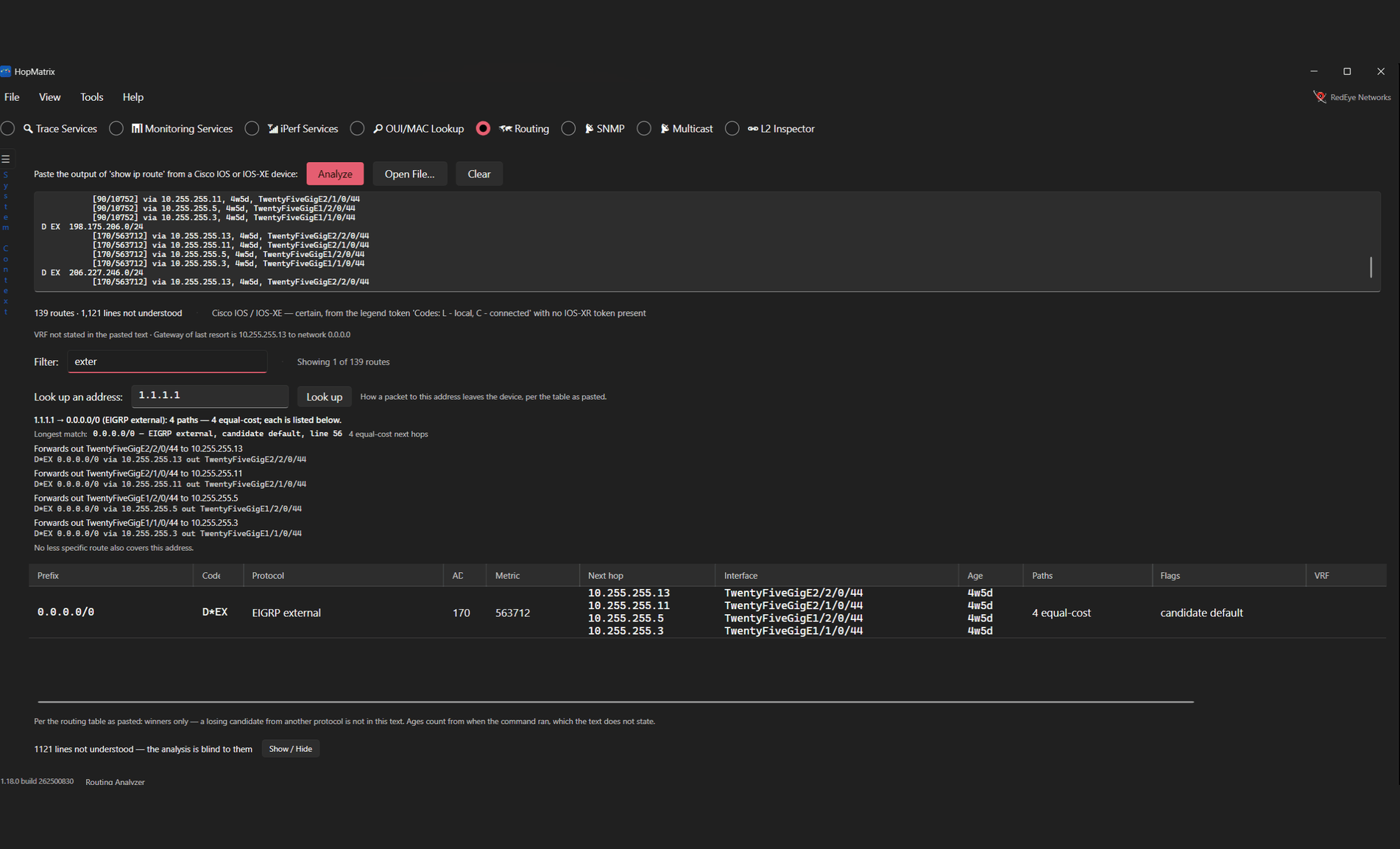Select the Routing radio button
Viewport: 1400px width, 849px height.
[x=483, y=129]
